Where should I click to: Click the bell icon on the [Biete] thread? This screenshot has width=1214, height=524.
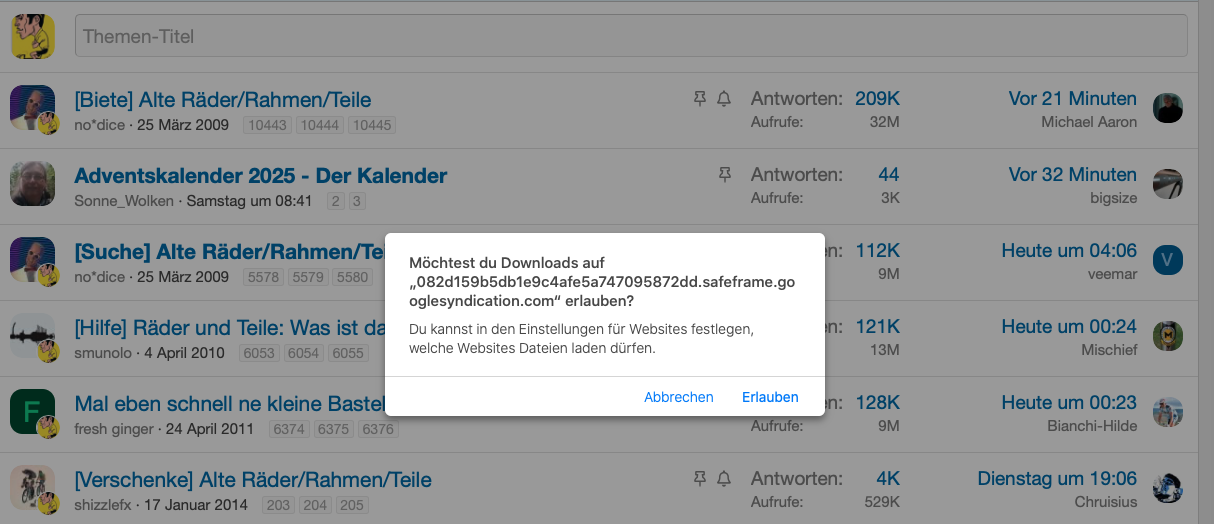pyautogui.click(x=724, y=99)
